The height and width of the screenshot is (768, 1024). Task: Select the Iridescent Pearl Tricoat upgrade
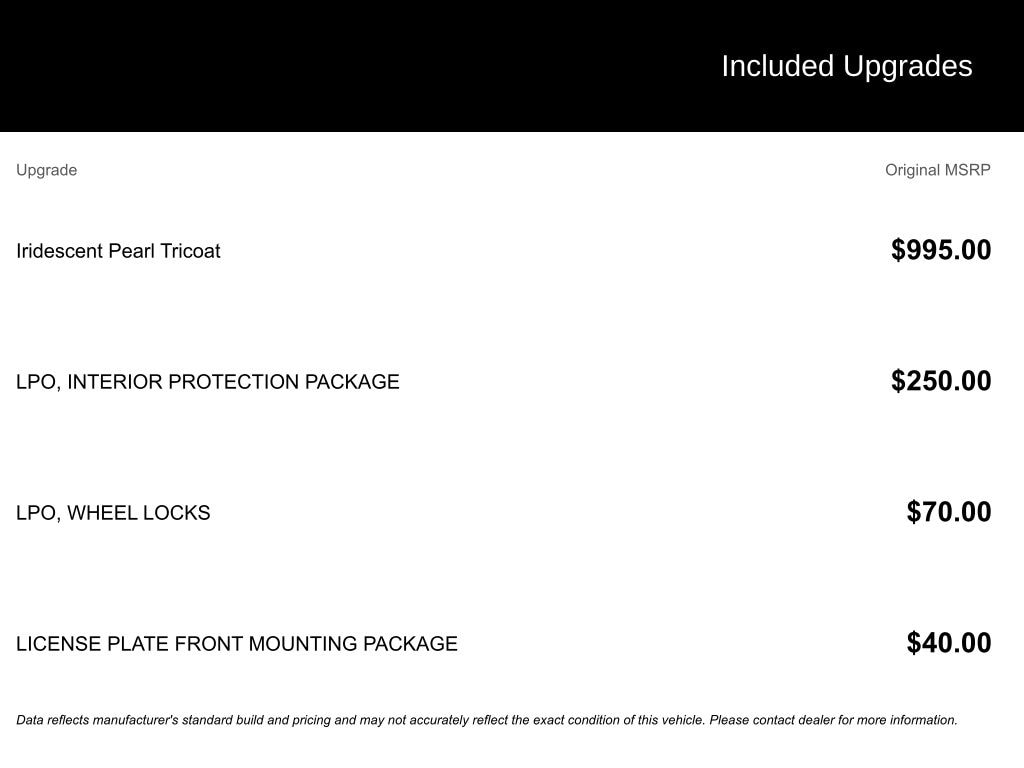tap(118, 251)
